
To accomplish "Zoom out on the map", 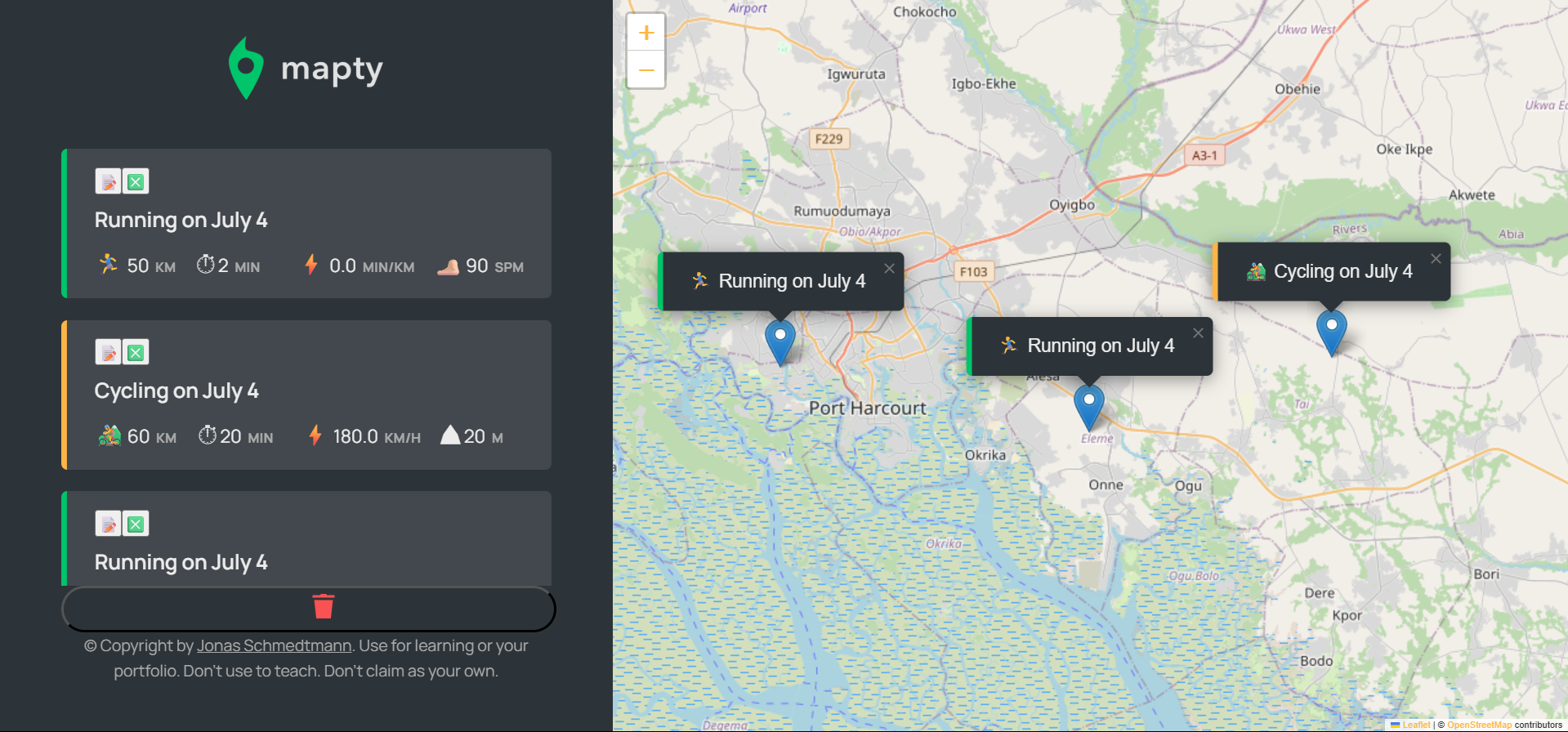I will 646,69.
